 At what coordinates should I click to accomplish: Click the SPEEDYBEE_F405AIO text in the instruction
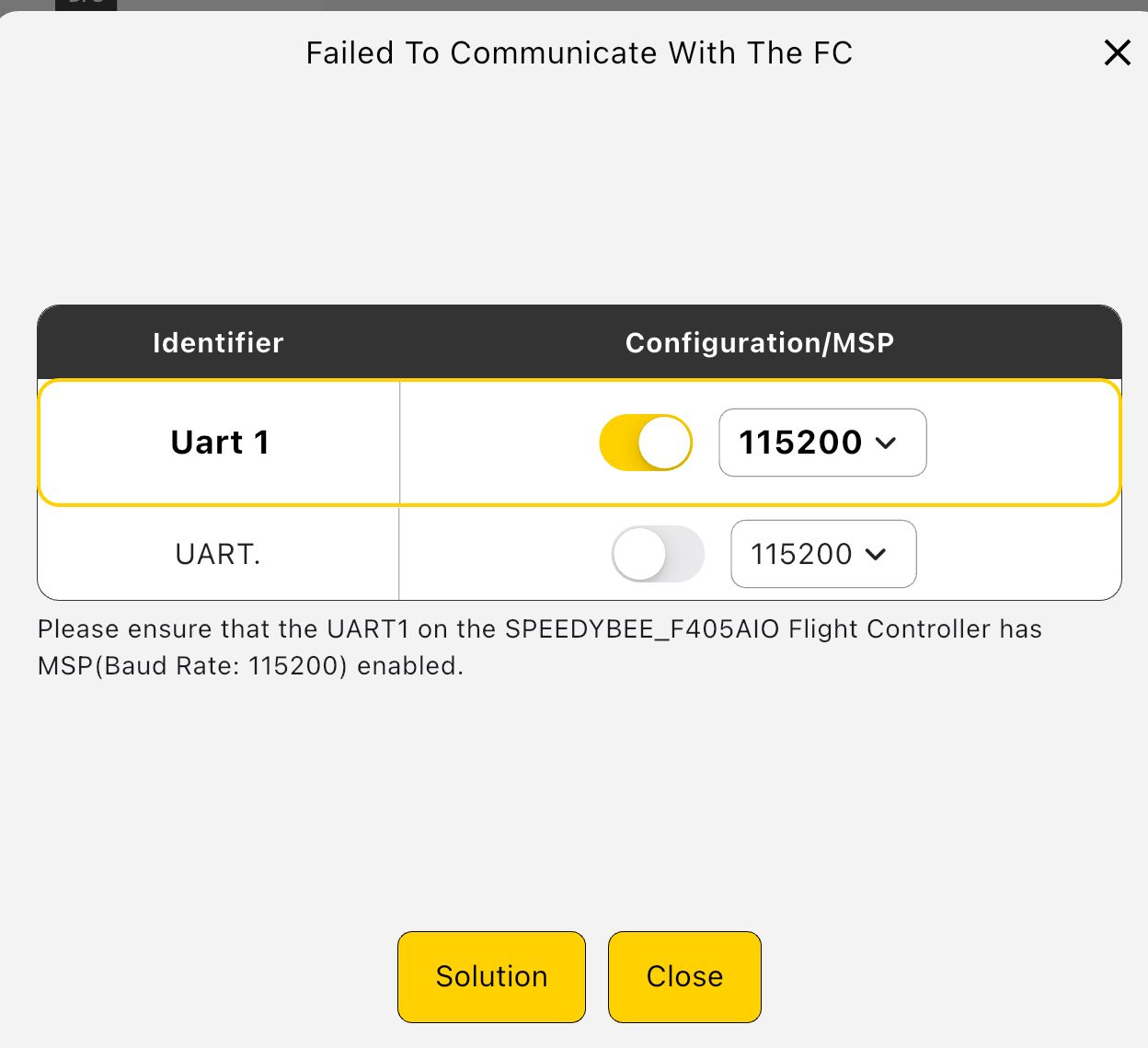coord(642,629)
